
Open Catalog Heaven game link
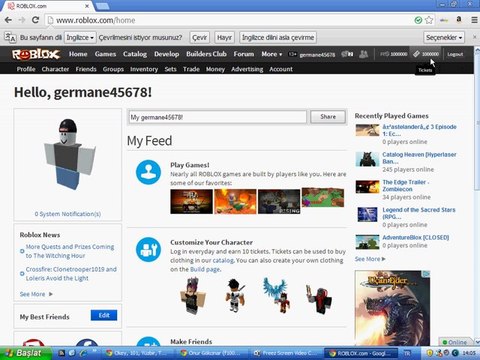(419, 158)
